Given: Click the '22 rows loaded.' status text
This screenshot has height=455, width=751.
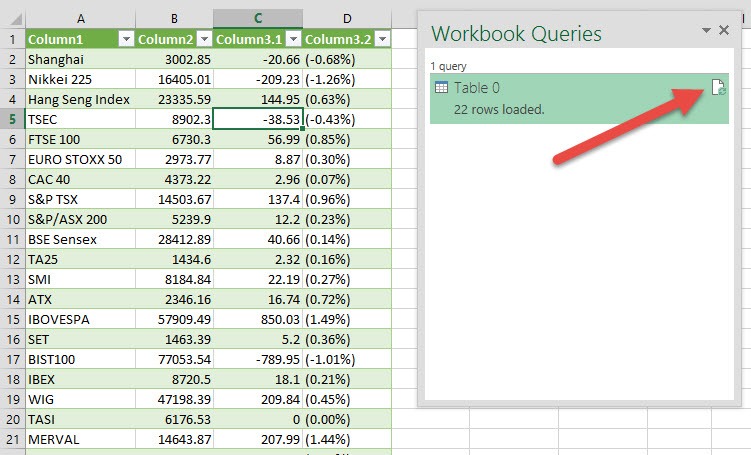Looking at the screenshot, I should coord(499,110).
